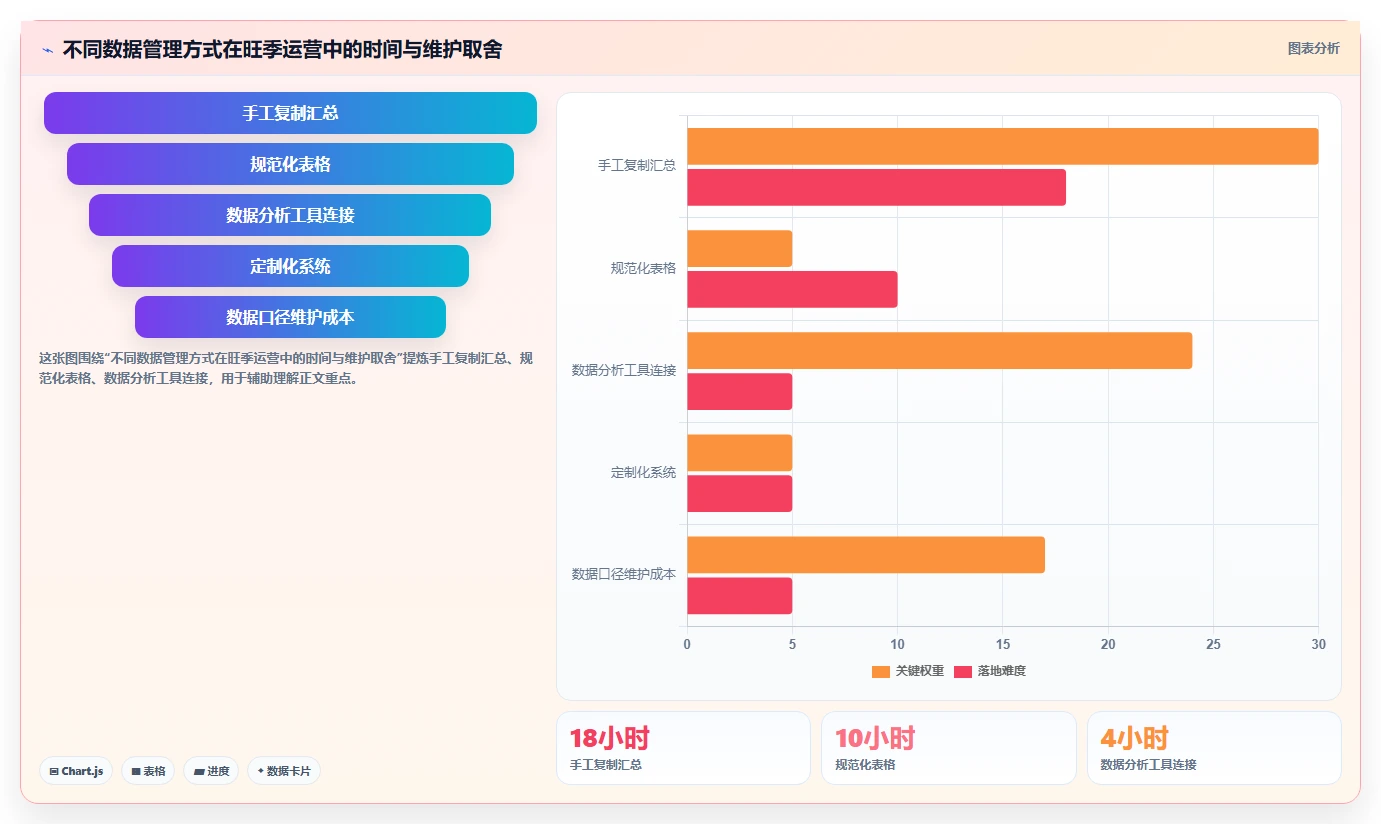Viewport: 1381px width, 824px height.
Task: Click the orange bar for 手工复制汇总
Action: tap(1002, 146)
